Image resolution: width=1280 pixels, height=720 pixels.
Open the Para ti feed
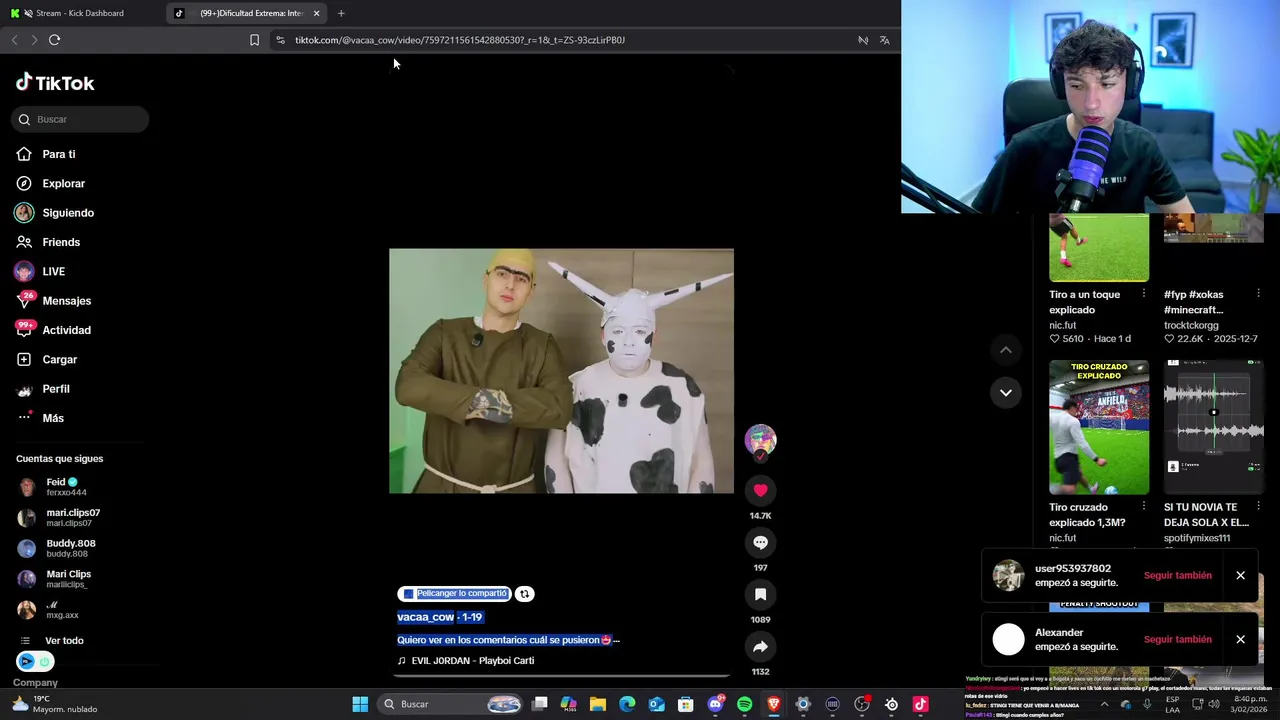pos(46,154)
